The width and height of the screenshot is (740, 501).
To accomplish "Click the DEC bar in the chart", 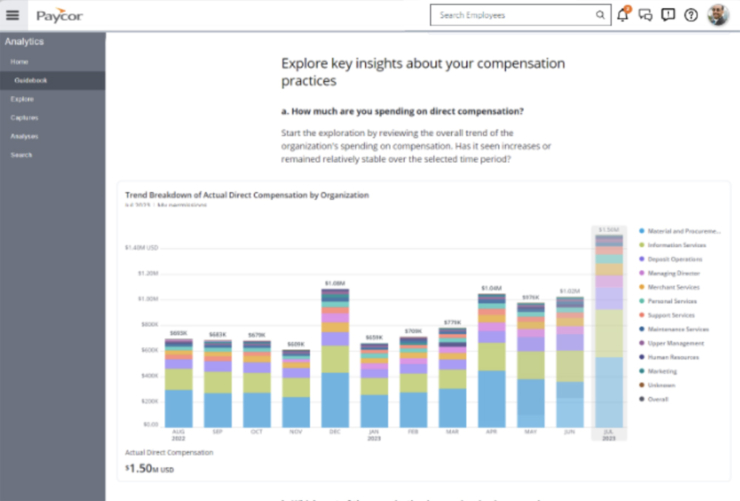I will pos(335,360).
